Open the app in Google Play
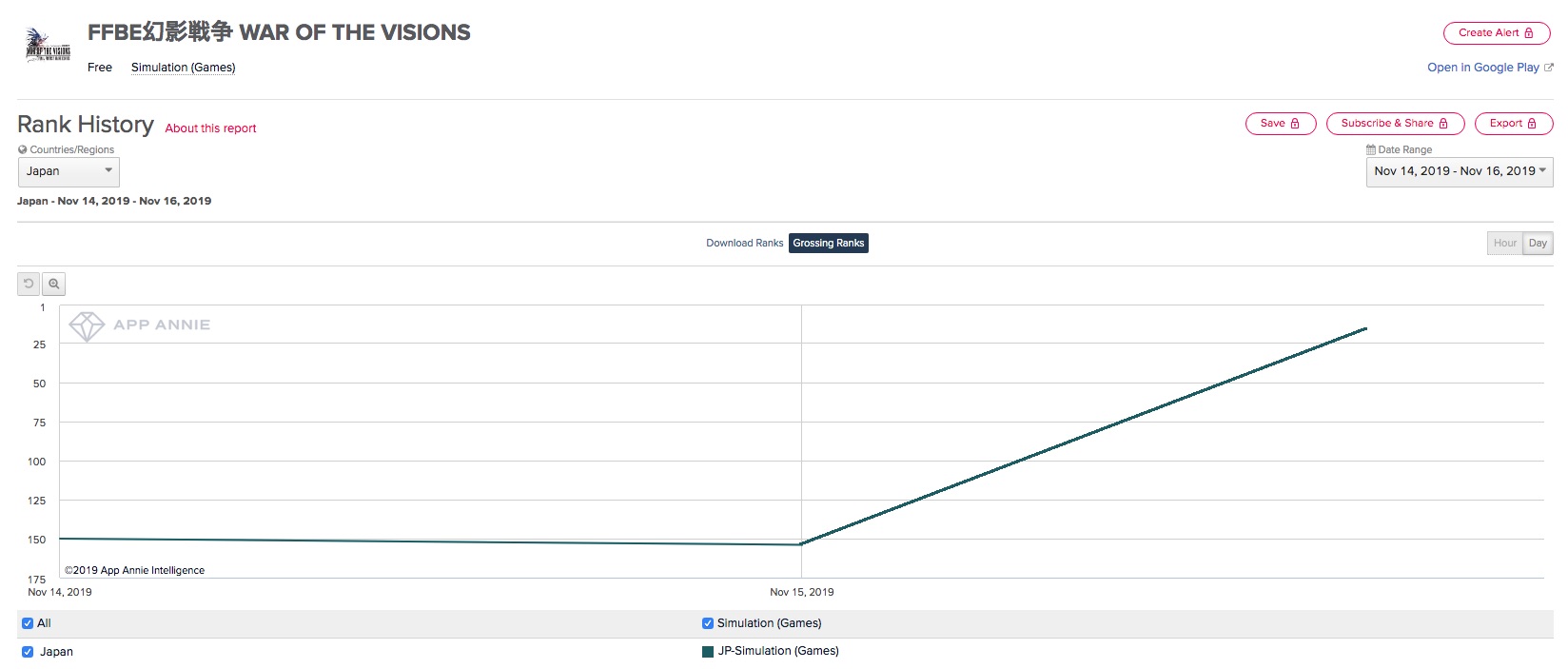Screen dimensions: 1568x669 (1483, 68)
